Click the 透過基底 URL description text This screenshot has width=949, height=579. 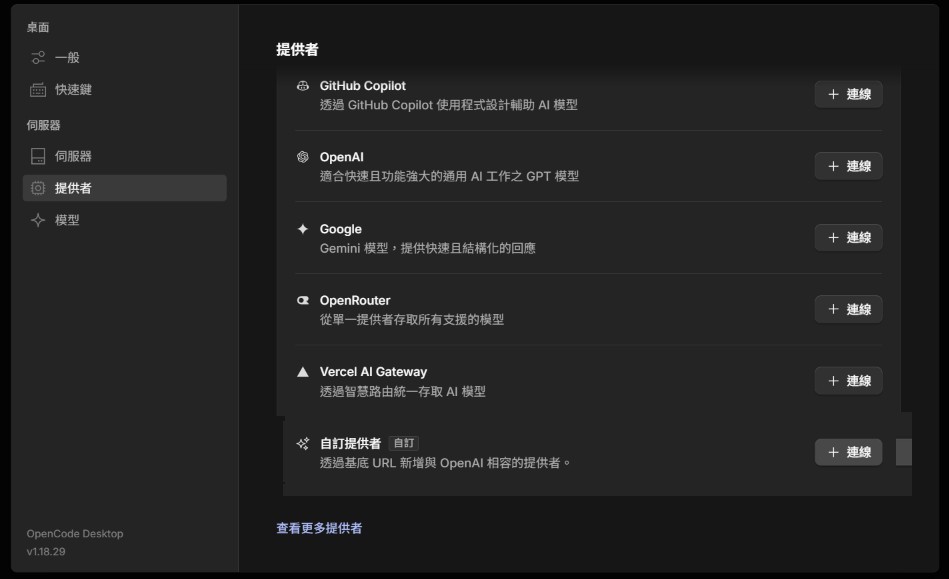[x=445, y=463]
